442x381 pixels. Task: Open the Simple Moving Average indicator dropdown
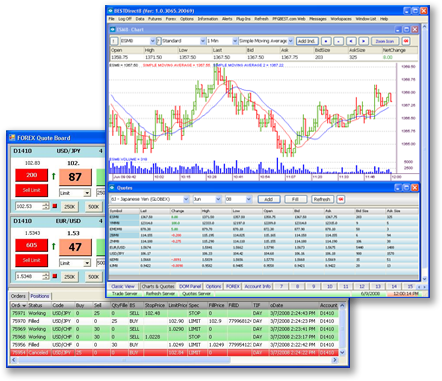290,41
